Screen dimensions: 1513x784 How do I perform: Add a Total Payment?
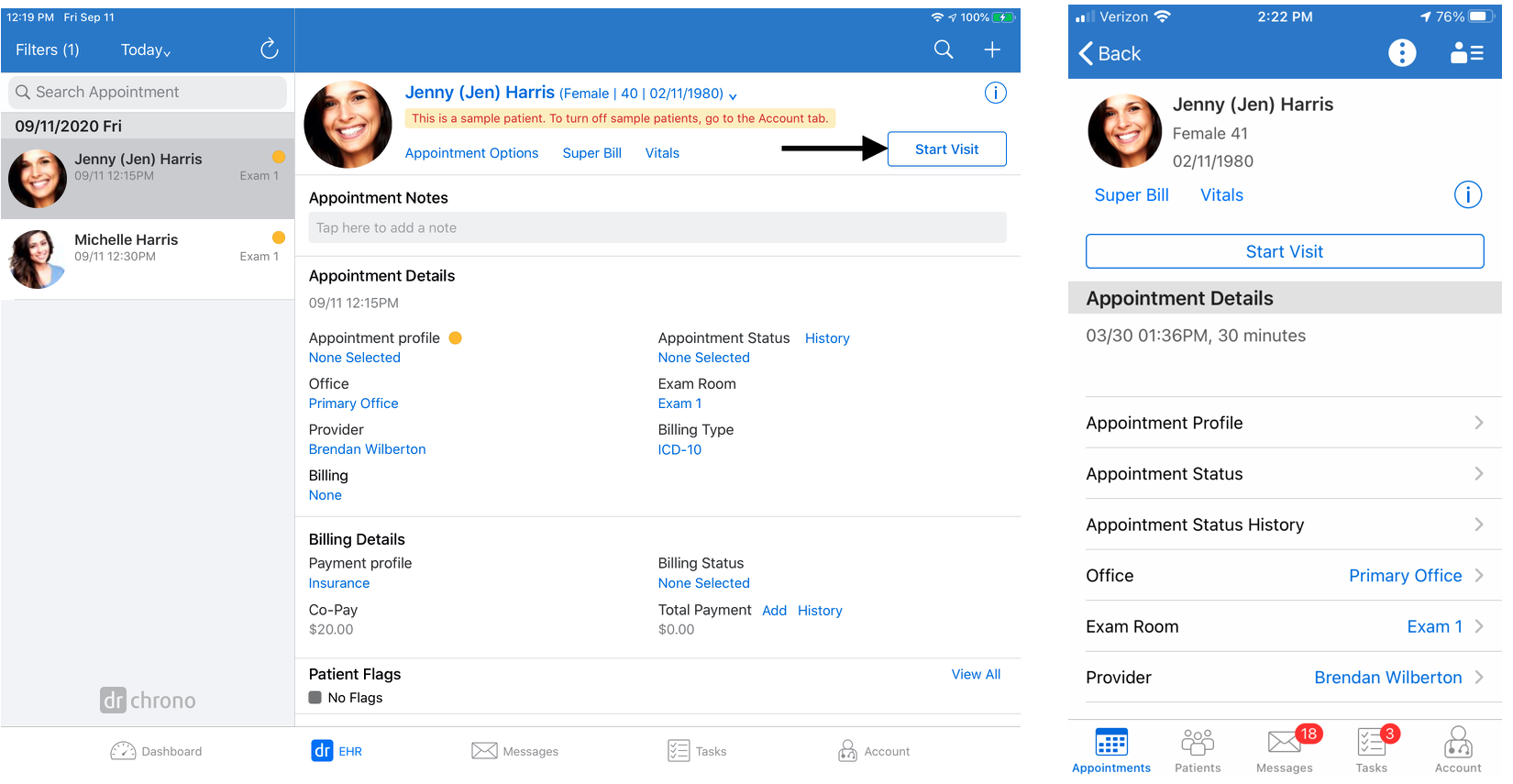pos(774,611)
